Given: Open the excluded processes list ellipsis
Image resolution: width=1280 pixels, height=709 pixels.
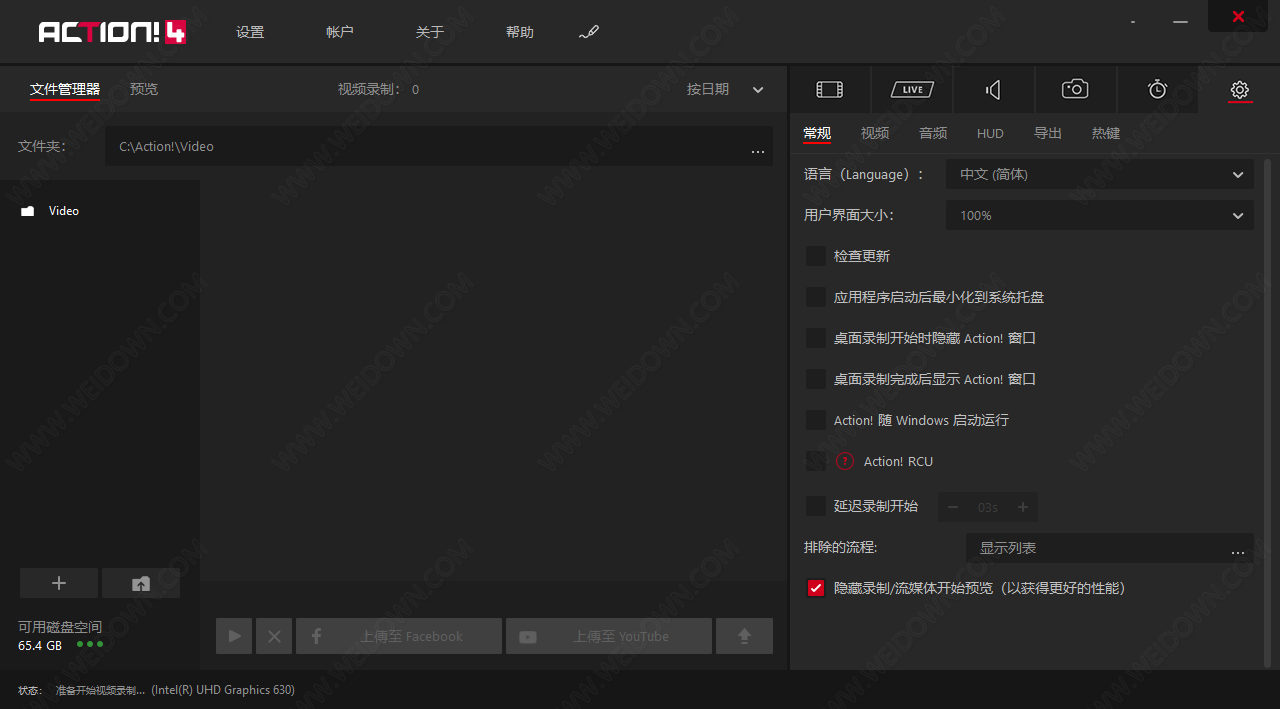Looking at the screenshot, I should 1238,552.
